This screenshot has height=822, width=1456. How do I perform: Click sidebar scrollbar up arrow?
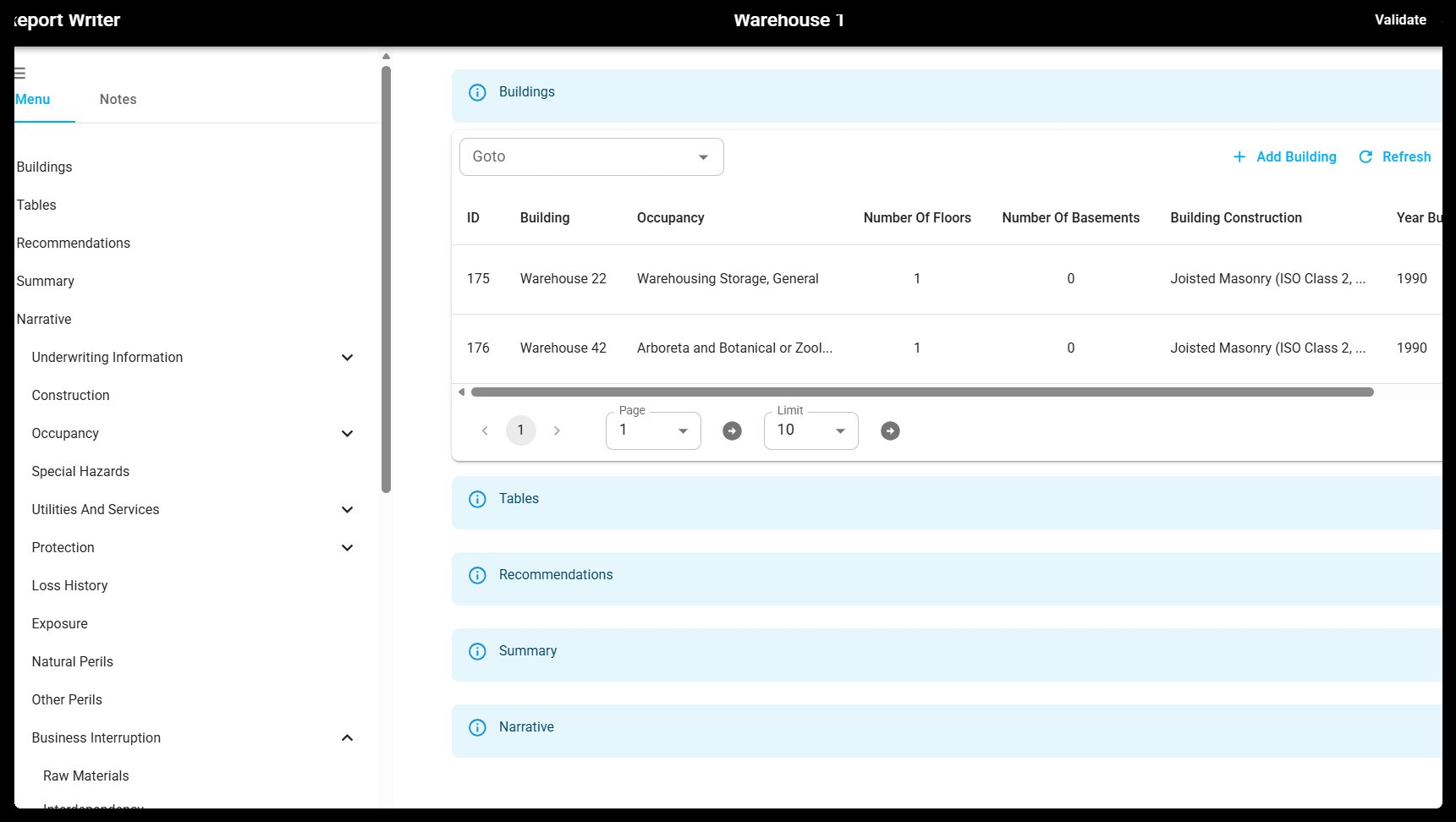pyautogui.click(x=387, y=57)
